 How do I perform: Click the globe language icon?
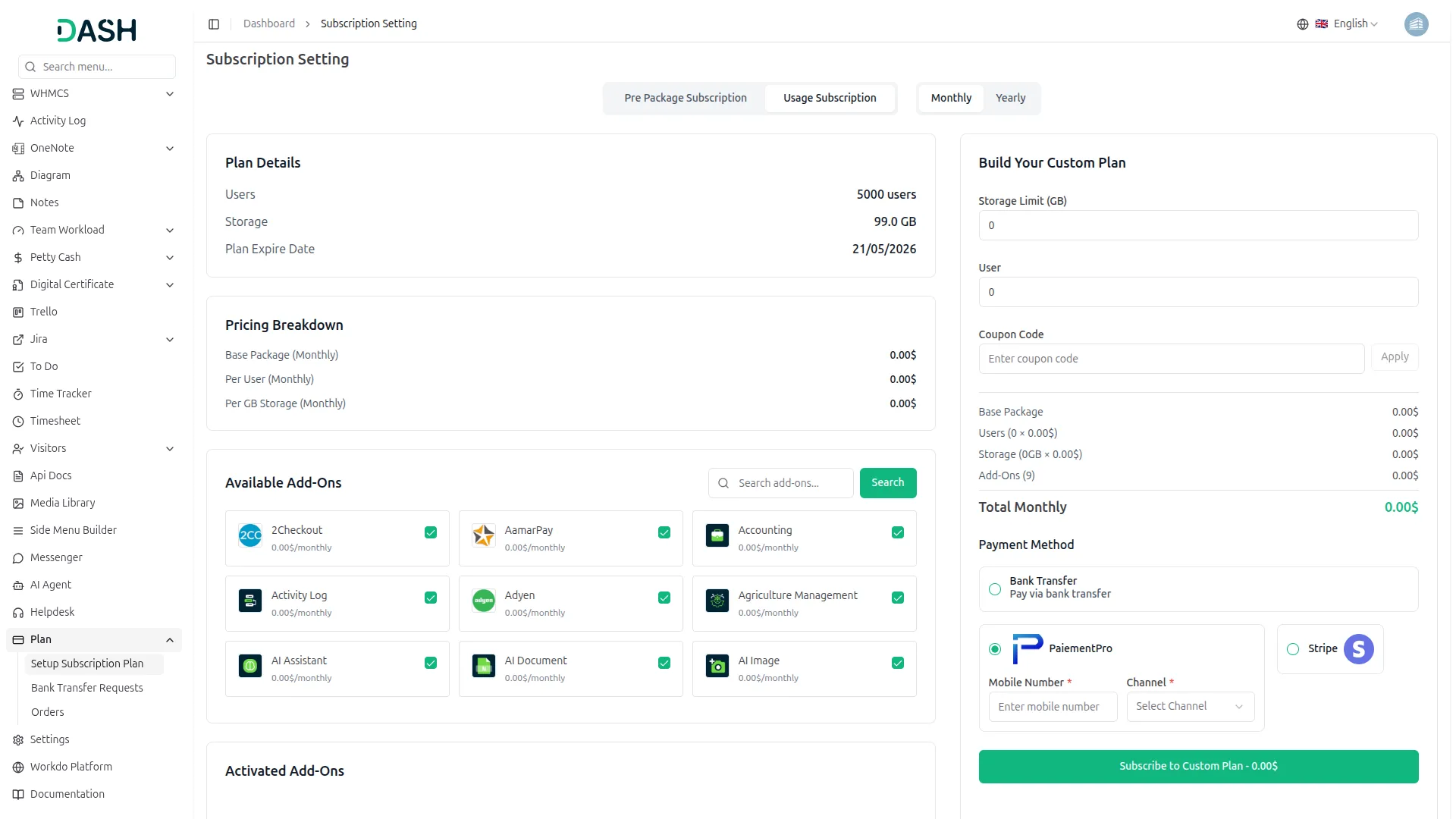click(1302, 24)
